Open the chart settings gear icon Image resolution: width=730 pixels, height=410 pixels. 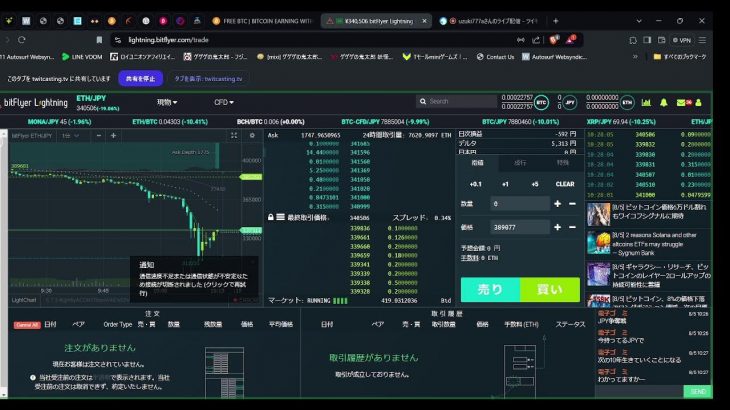(x=252, y=135)
